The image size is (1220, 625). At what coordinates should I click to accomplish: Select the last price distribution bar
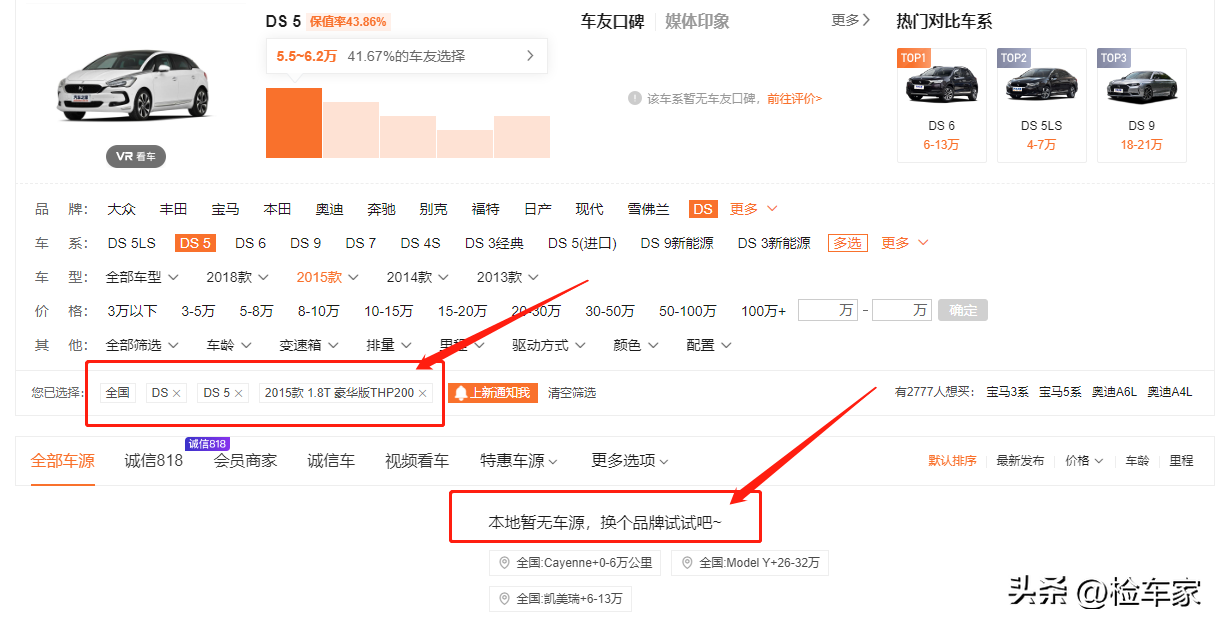point(522,137)
